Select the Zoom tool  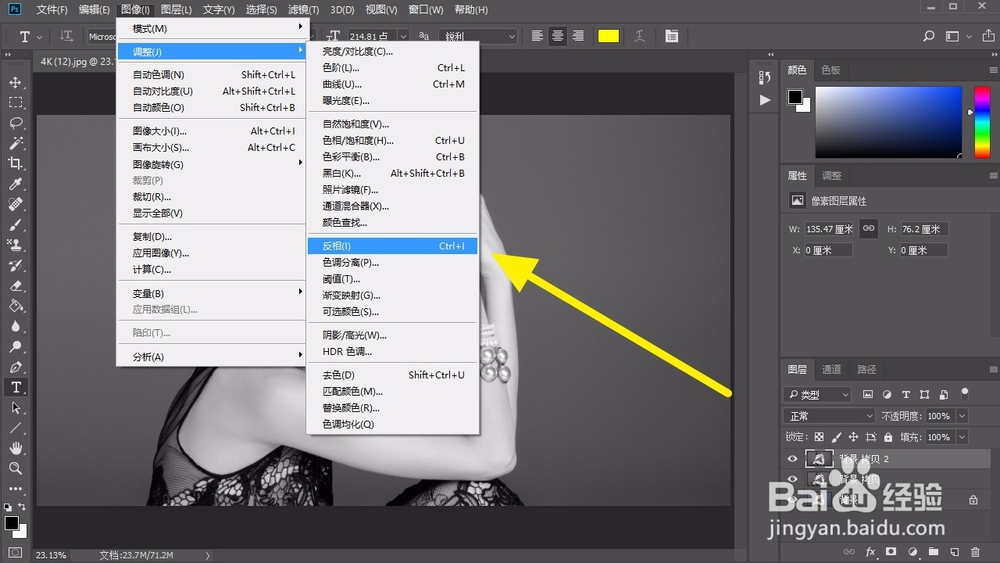coord(15,469)
